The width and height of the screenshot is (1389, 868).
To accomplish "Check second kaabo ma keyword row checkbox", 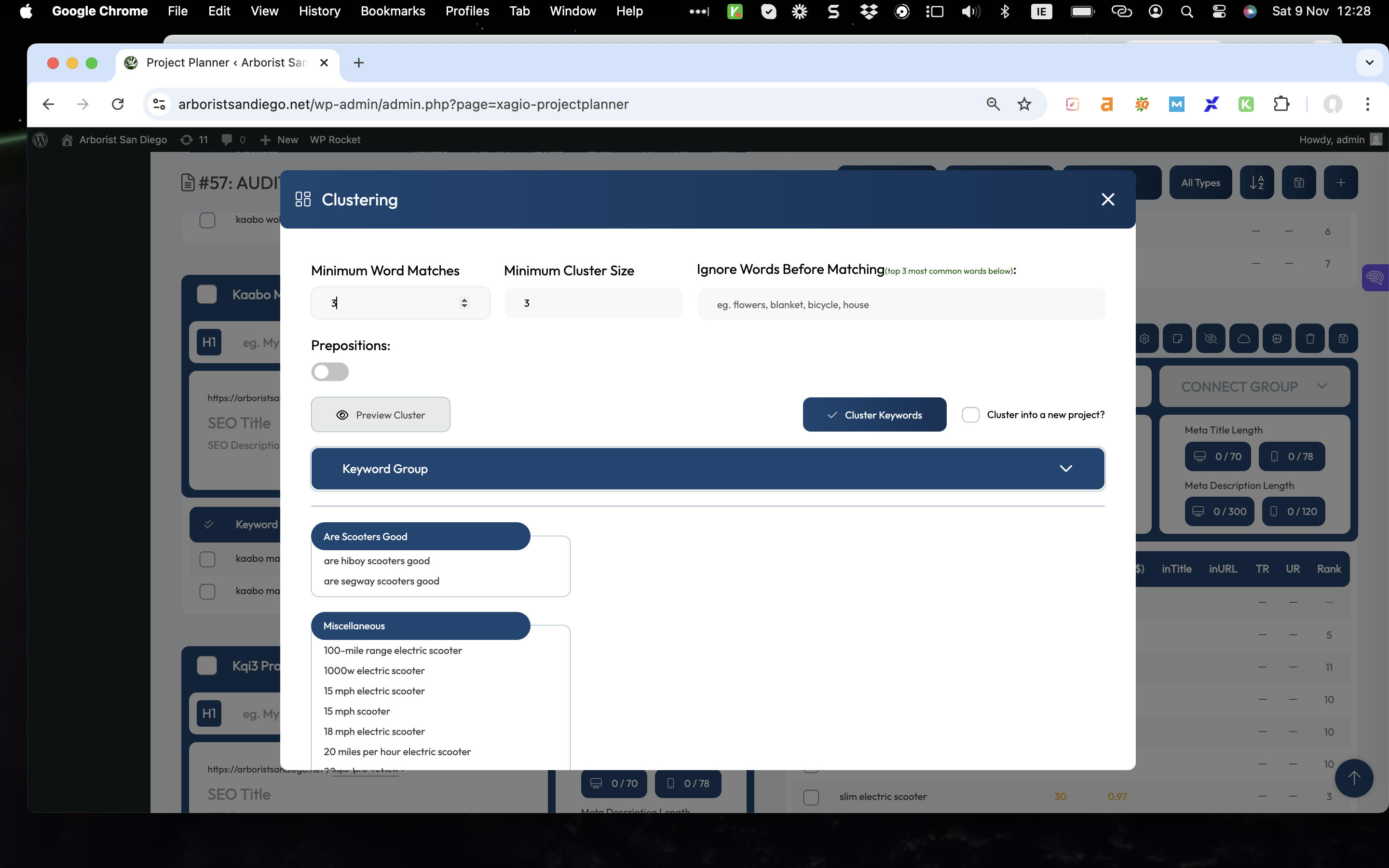I will [x=207, y=591].
